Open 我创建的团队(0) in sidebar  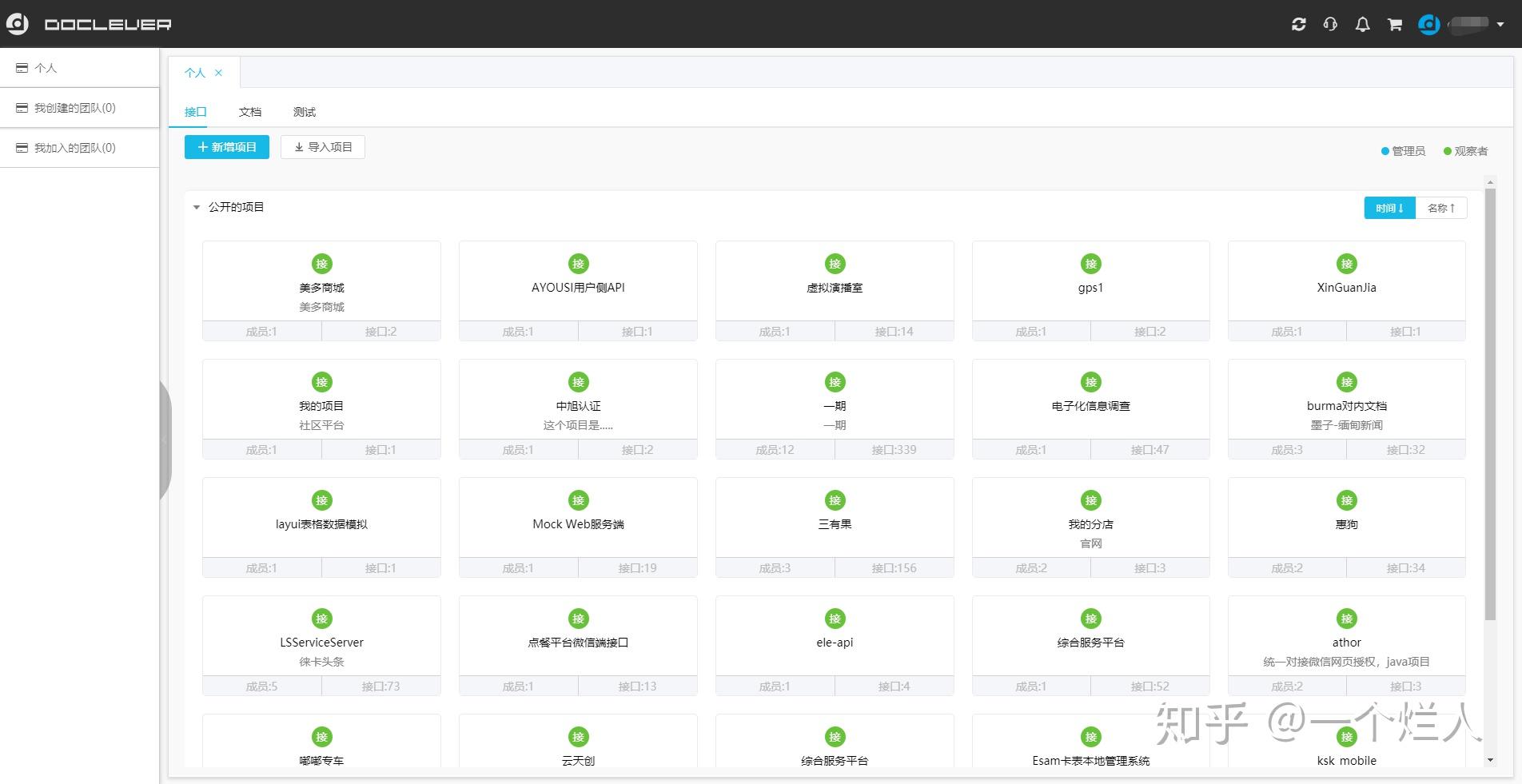pyautogui.click(x=80, y=108)
